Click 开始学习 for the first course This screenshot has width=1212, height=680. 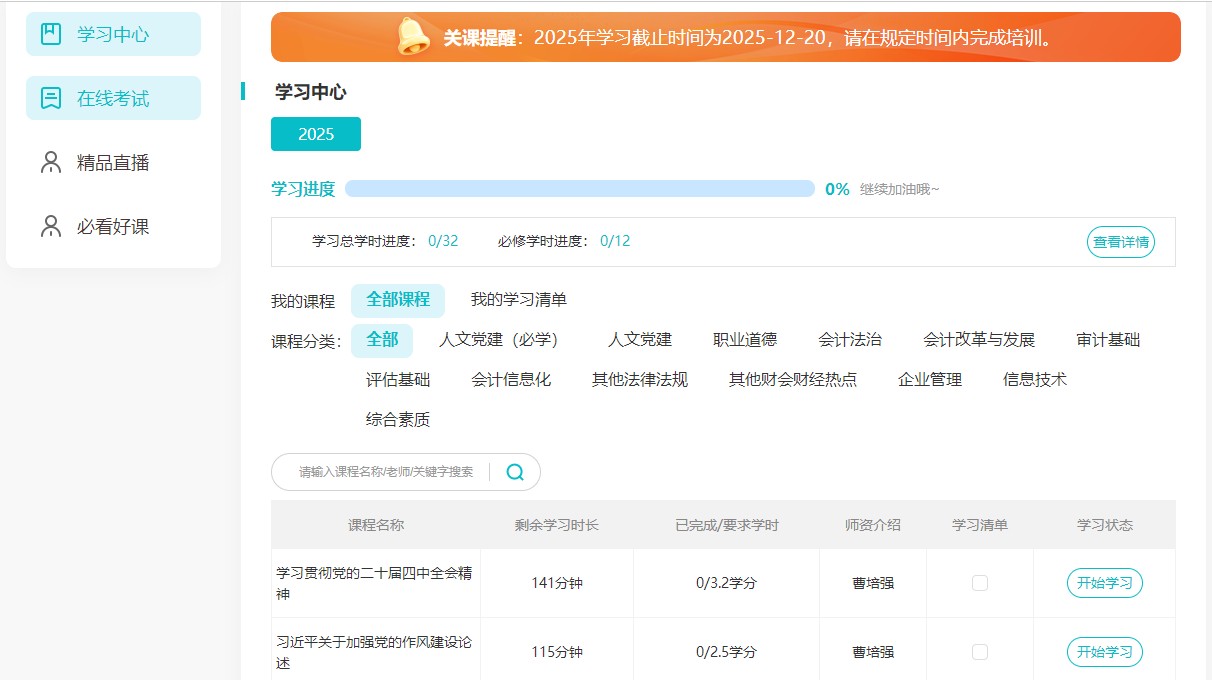click(1104, 582)
